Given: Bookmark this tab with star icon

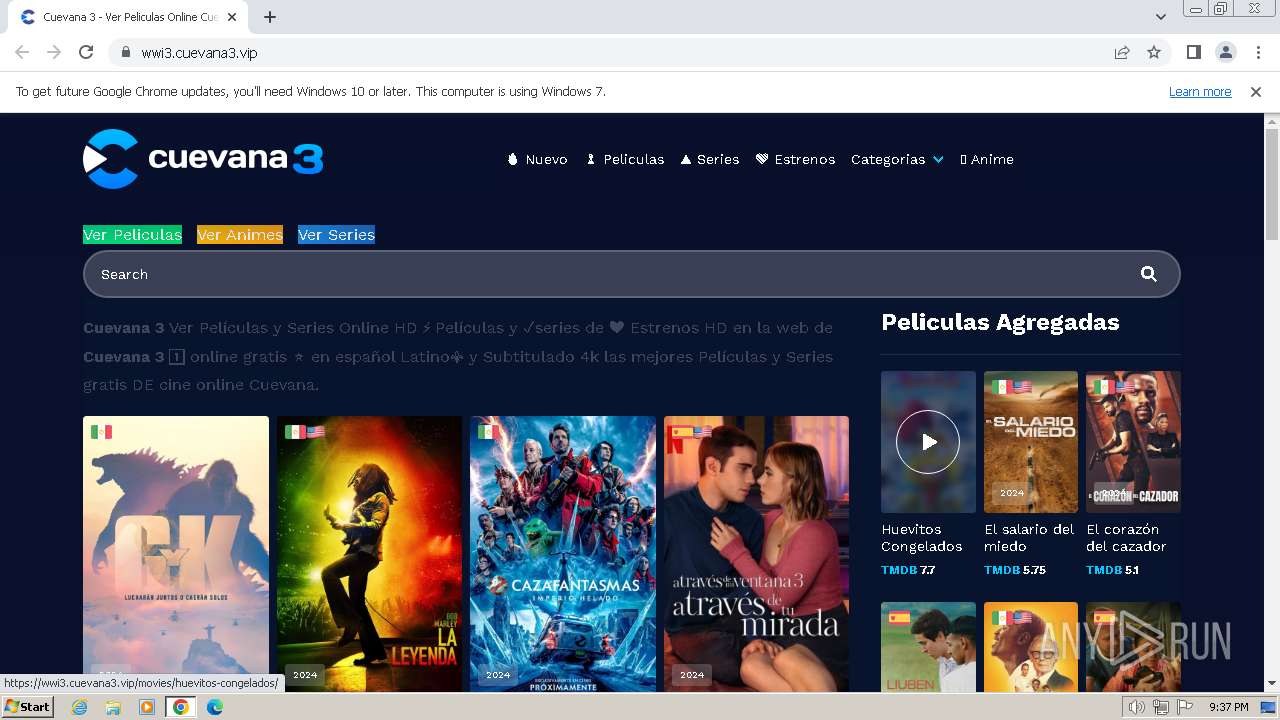Looking at the screenshot, I should click(1154, 52).
